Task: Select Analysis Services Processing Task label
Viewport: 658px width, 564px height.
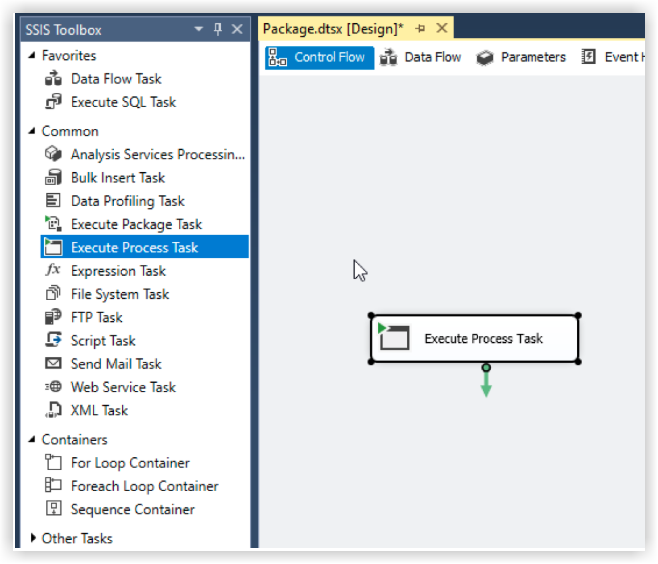Action: 158,155
